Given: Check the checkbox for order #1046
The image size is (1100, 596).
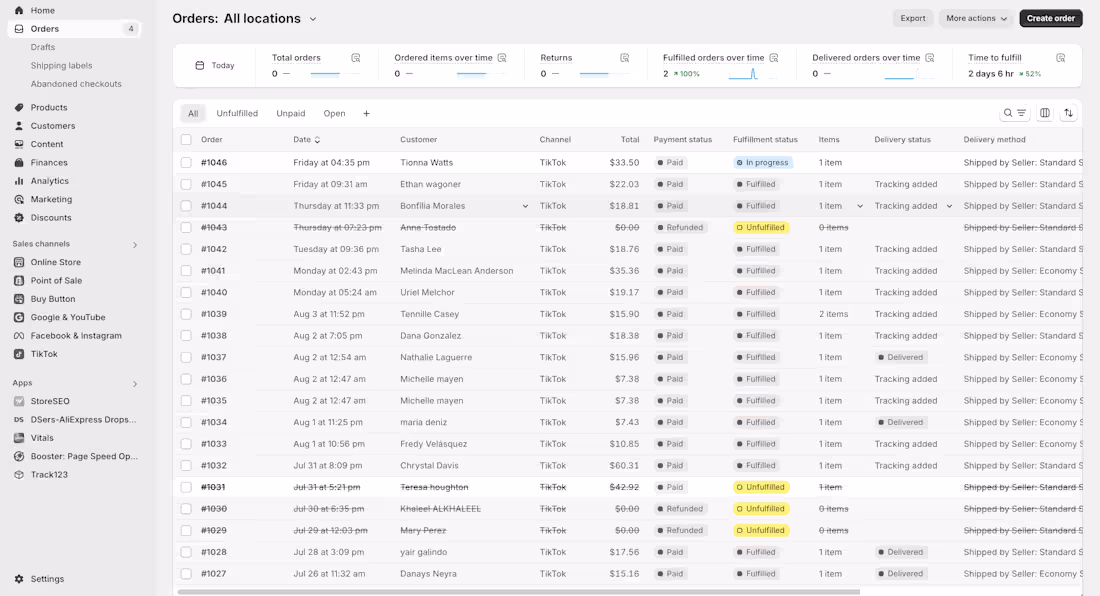Looking at the screenshot, I should [x=185, y=162].
